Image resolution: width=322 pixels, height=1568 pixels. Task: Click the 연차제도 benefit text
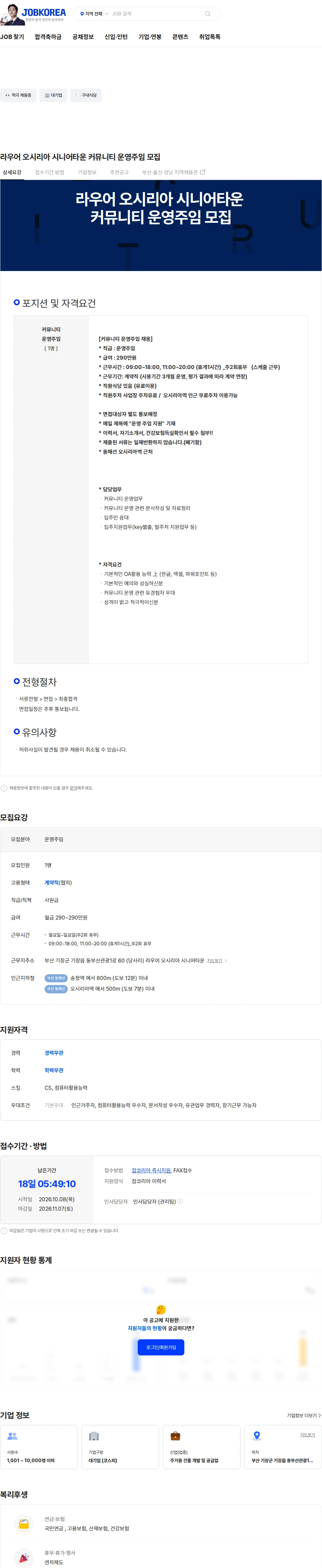coord(53,1563)
